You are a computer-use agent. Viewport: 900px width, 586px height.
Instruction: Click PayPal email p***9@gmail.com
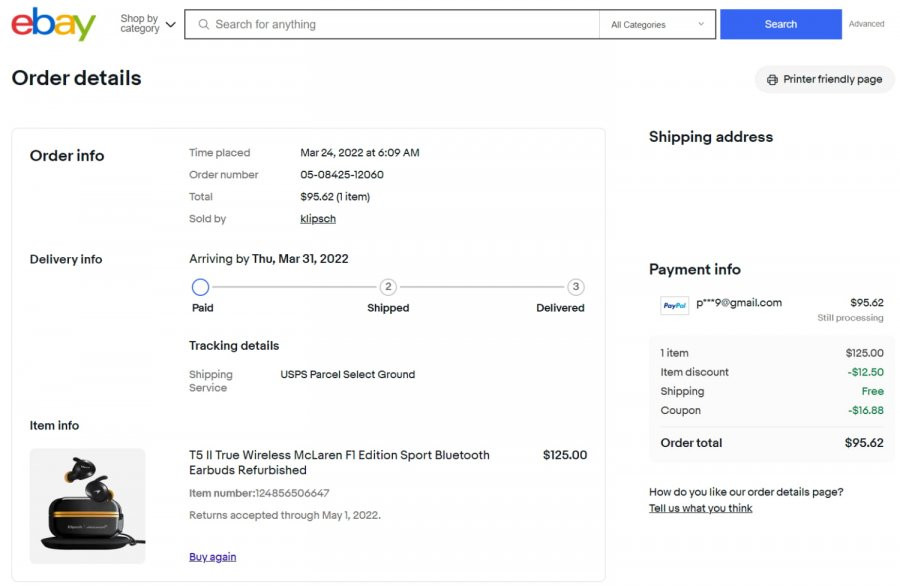coord(739,302)
